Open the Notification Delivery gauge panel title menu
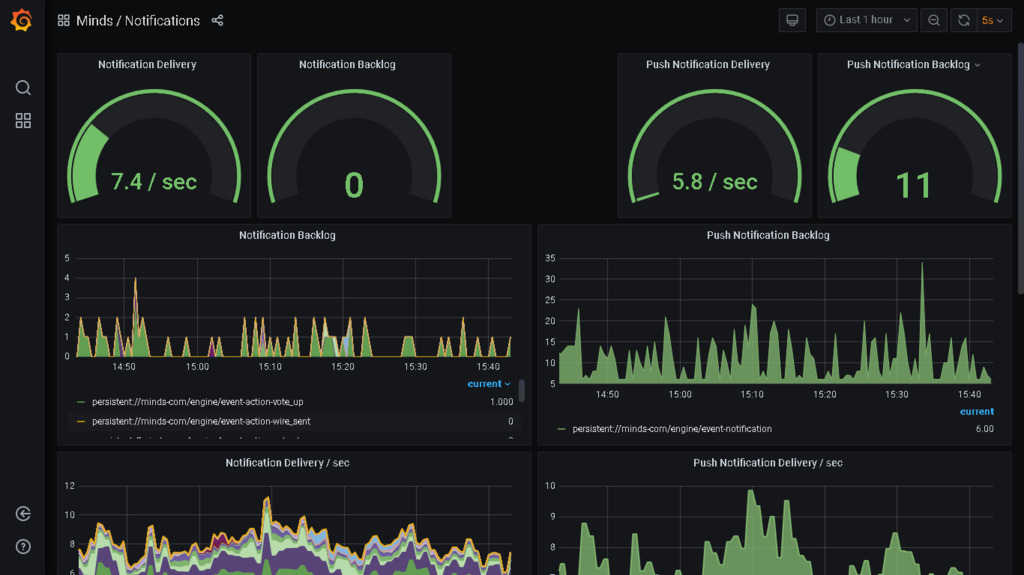 point(147,65)
